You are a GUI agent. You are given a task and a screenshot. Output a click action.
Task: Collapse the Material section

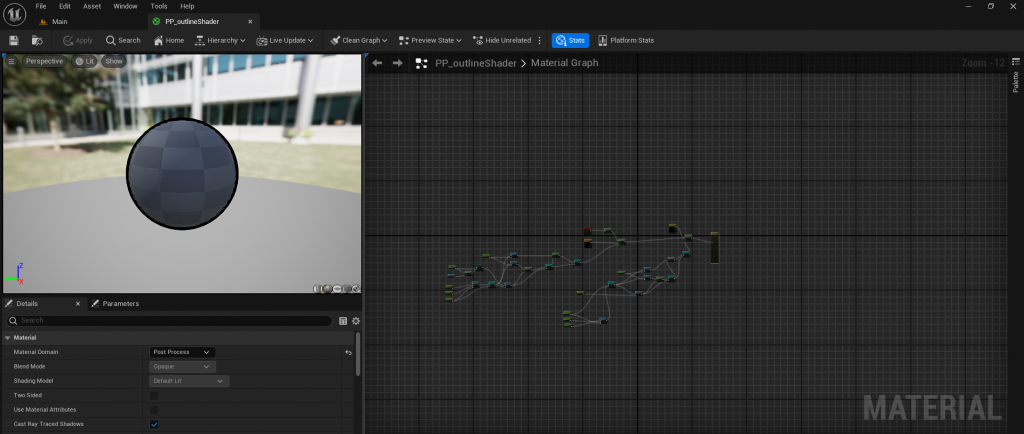tap(8, 338)
